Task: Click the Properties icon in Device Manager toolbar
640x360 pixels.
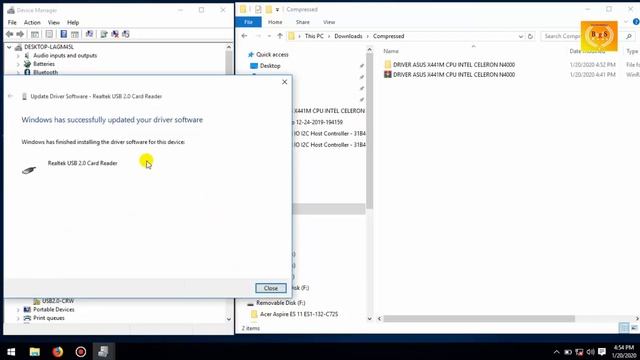Action: click(x=49, y=34)
